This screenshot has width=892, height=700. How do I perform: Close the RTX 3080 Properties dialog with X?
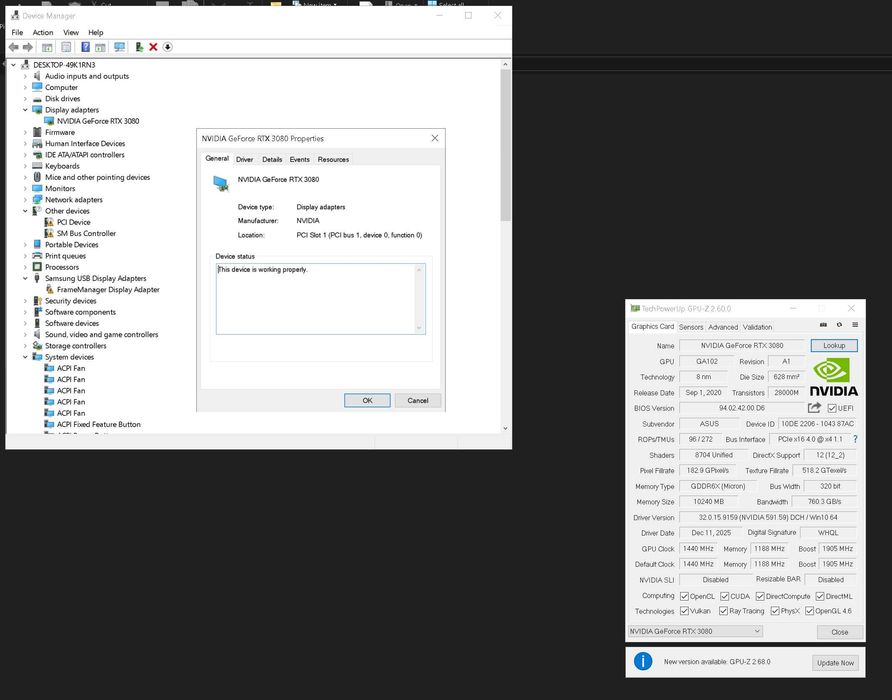435,138
